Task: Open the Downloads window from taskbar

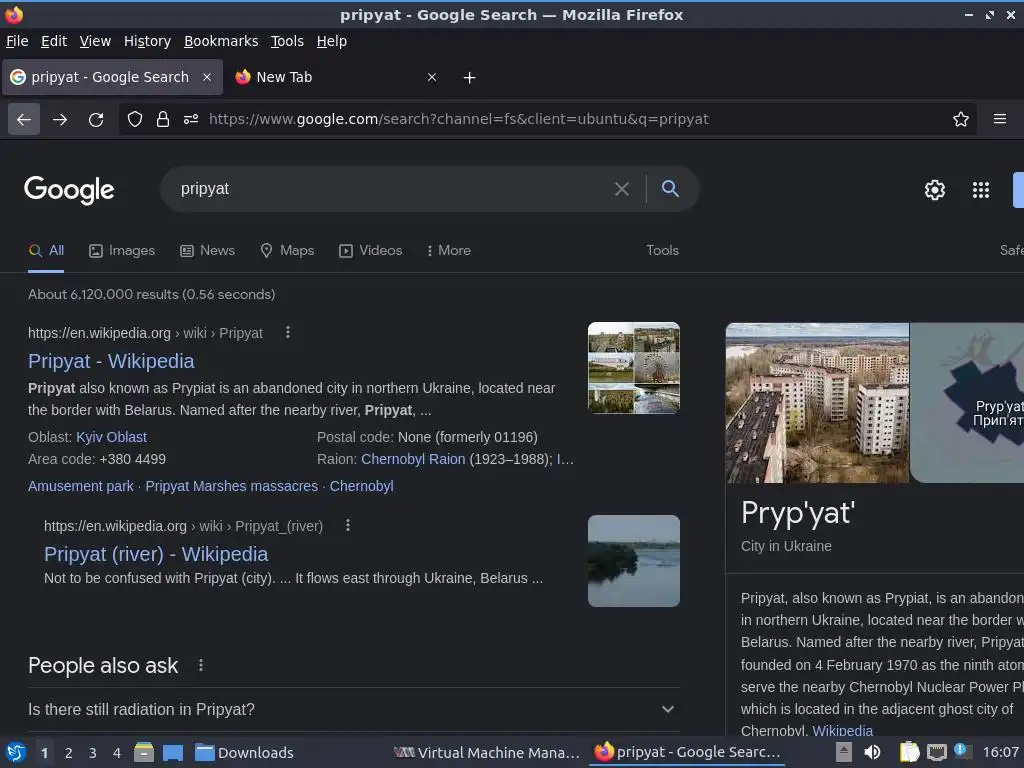Action: pos(244,753)
